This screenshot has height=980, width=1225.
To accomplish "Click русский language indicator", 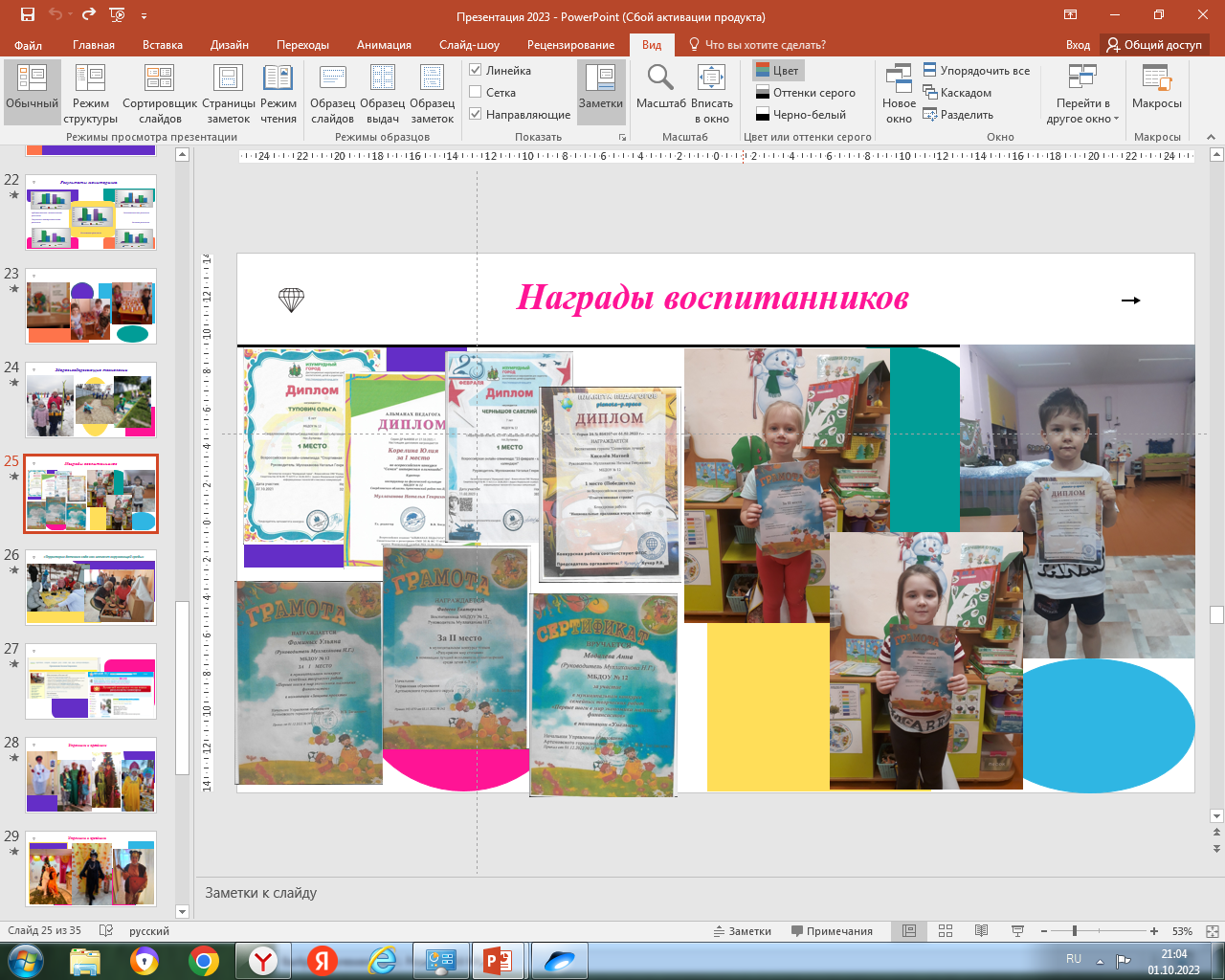I will click(149, 931).
